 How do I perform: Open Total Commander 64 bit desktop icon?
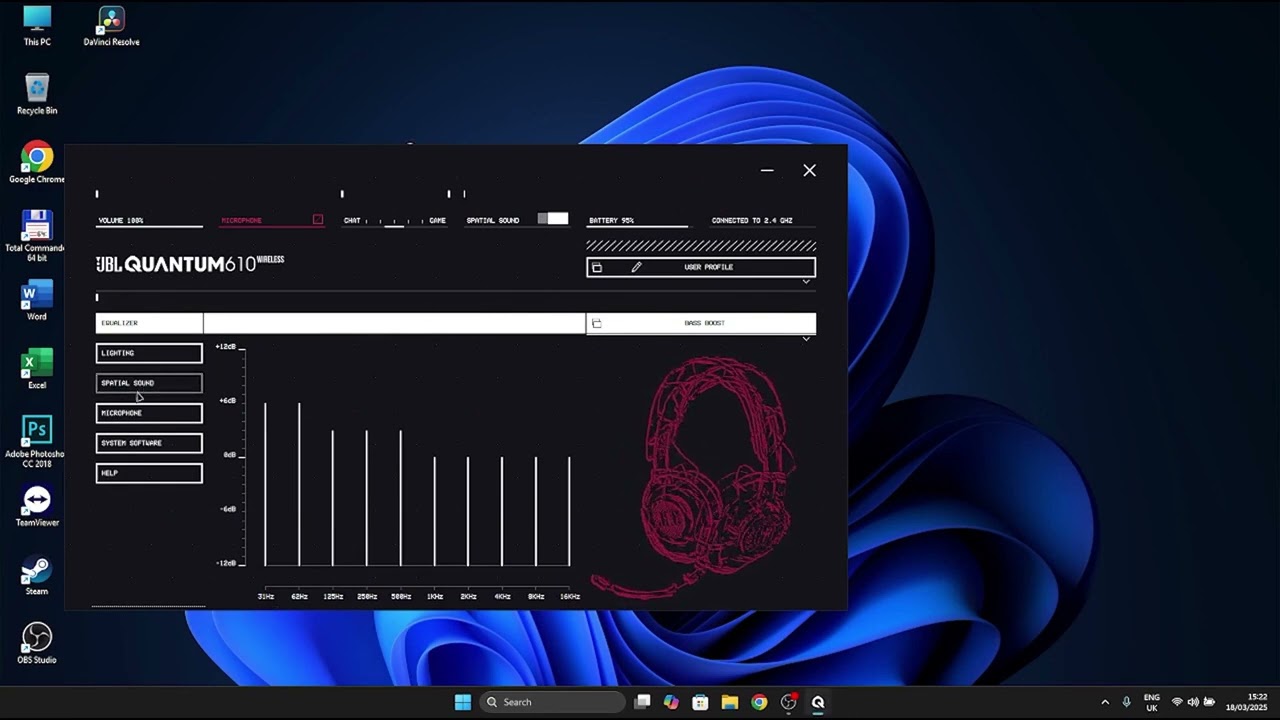(x=37, y=236)
